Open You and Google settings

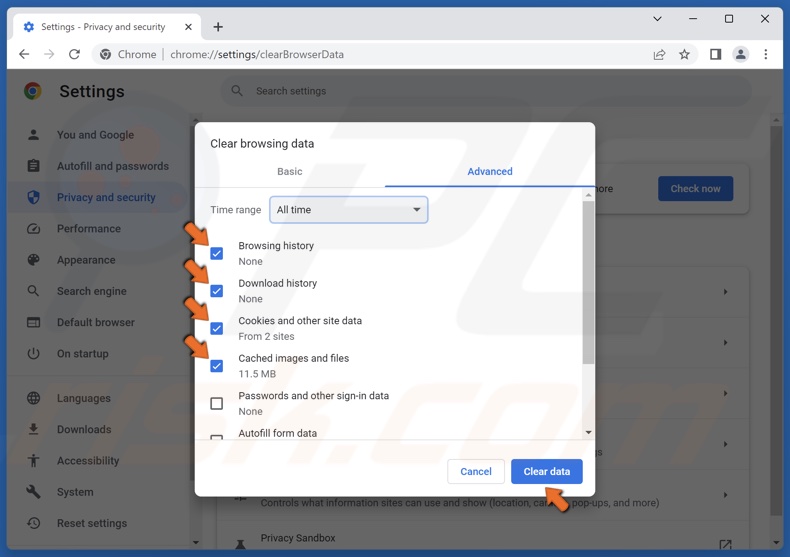click(x=95, y=135)
